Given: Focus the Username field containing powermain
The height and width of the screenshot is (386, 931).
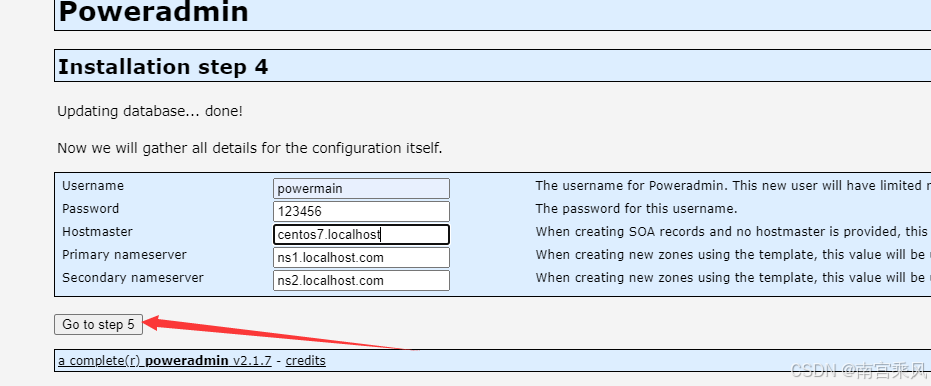Looking at the screenshot, I should click(361, 189).
